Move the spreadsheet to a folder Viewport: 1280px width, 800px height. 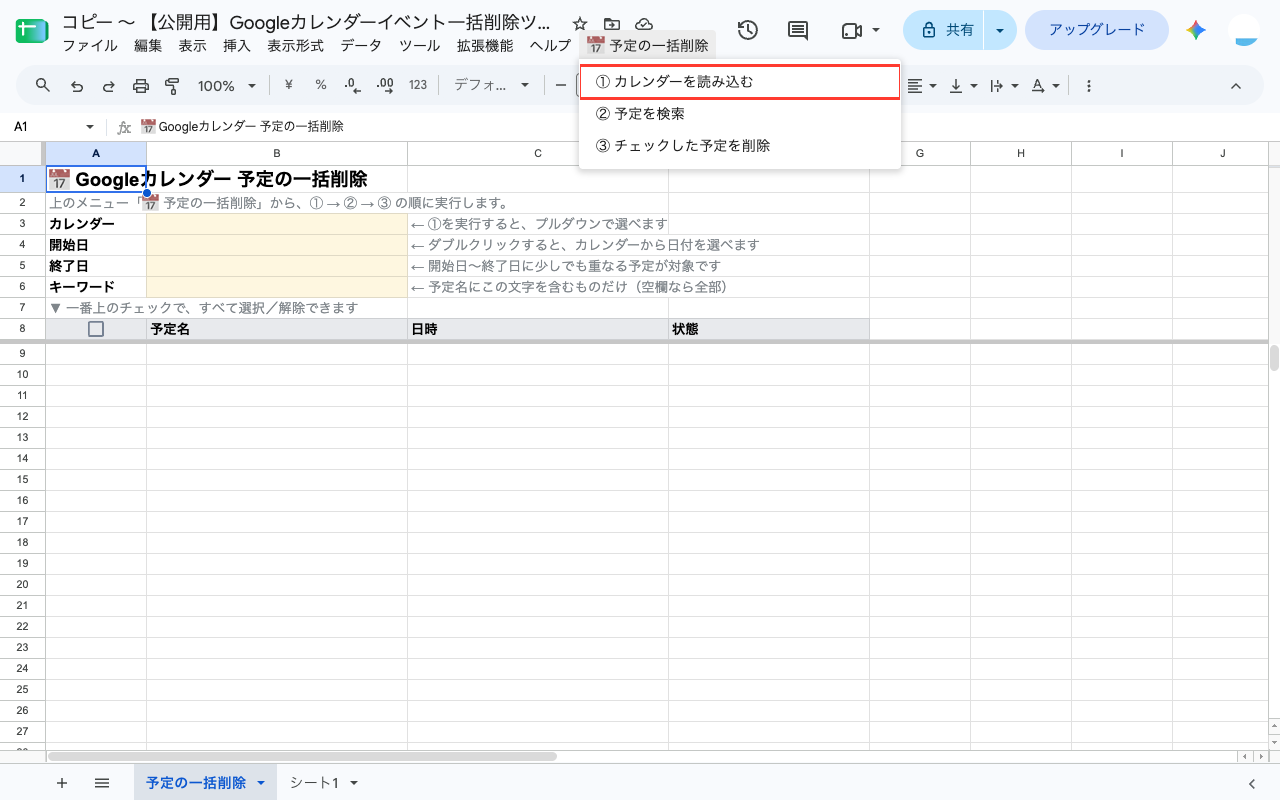point(612,24)
